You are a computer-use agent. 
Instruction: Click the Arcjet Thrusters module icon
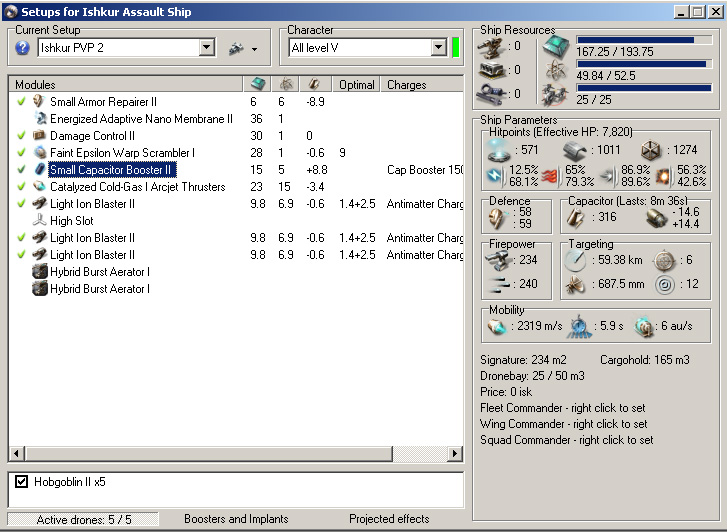coord(39,186)
